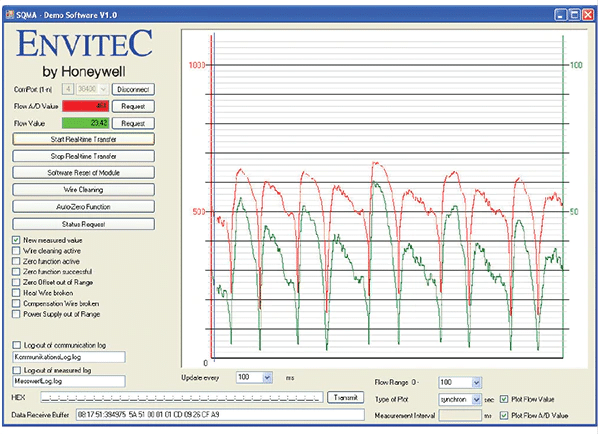The image size is (600, 434).
Task: Open the Update every interval dropdown
Action: coord(267,377)
